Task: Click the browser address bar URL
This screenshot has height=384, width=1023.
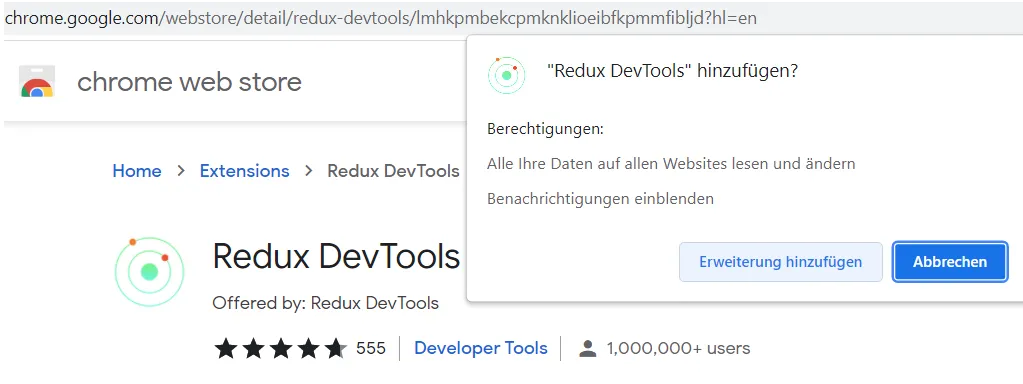Action: 380,18
